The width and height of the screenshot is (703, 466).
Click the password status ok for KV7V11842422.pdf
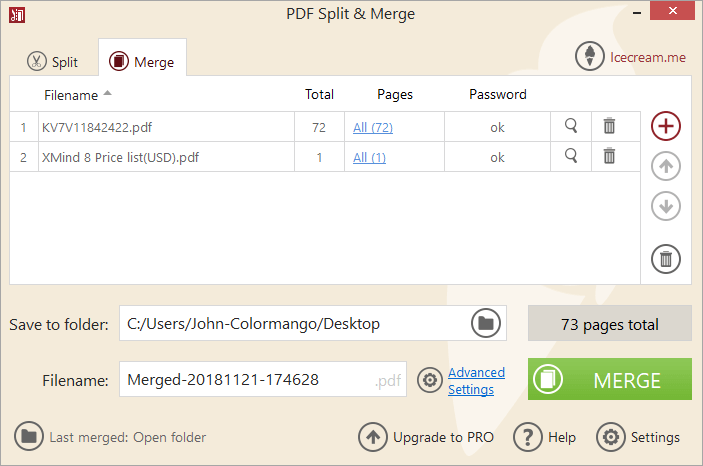pyautogui.click(x=497, y=128)
